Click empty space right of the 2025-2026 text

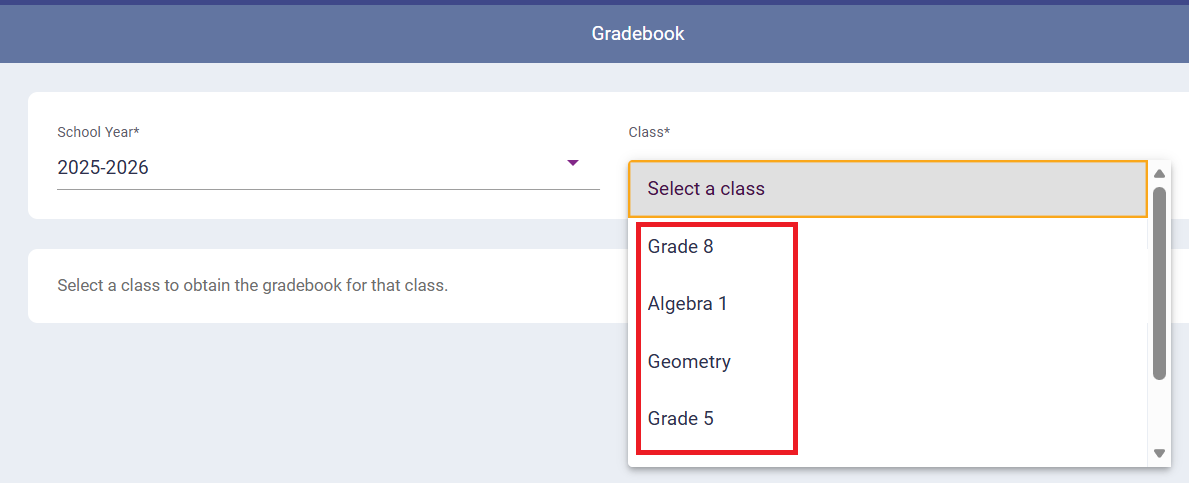tap(350, 168)
